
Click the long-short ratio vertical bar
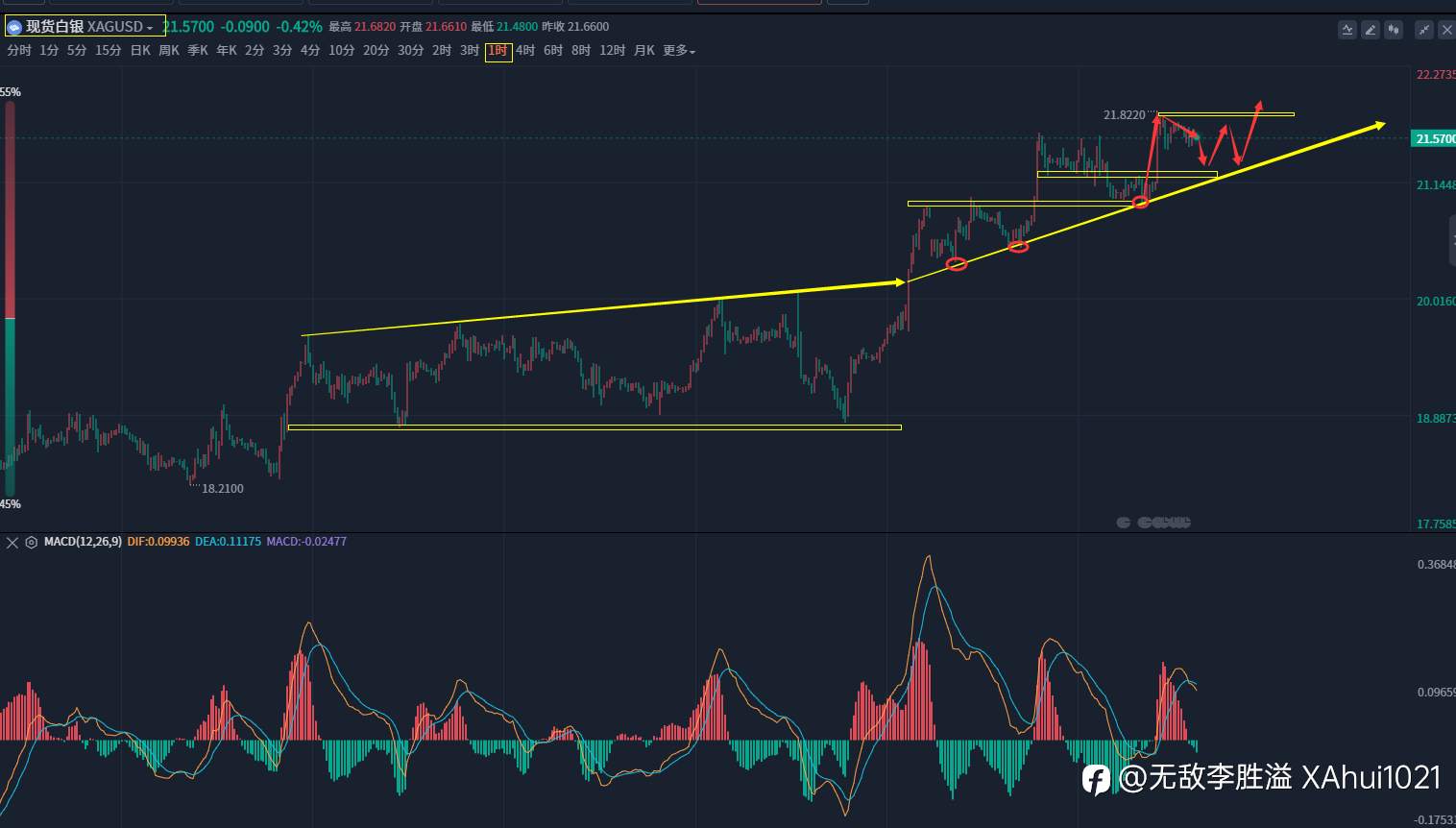[10, 298]
